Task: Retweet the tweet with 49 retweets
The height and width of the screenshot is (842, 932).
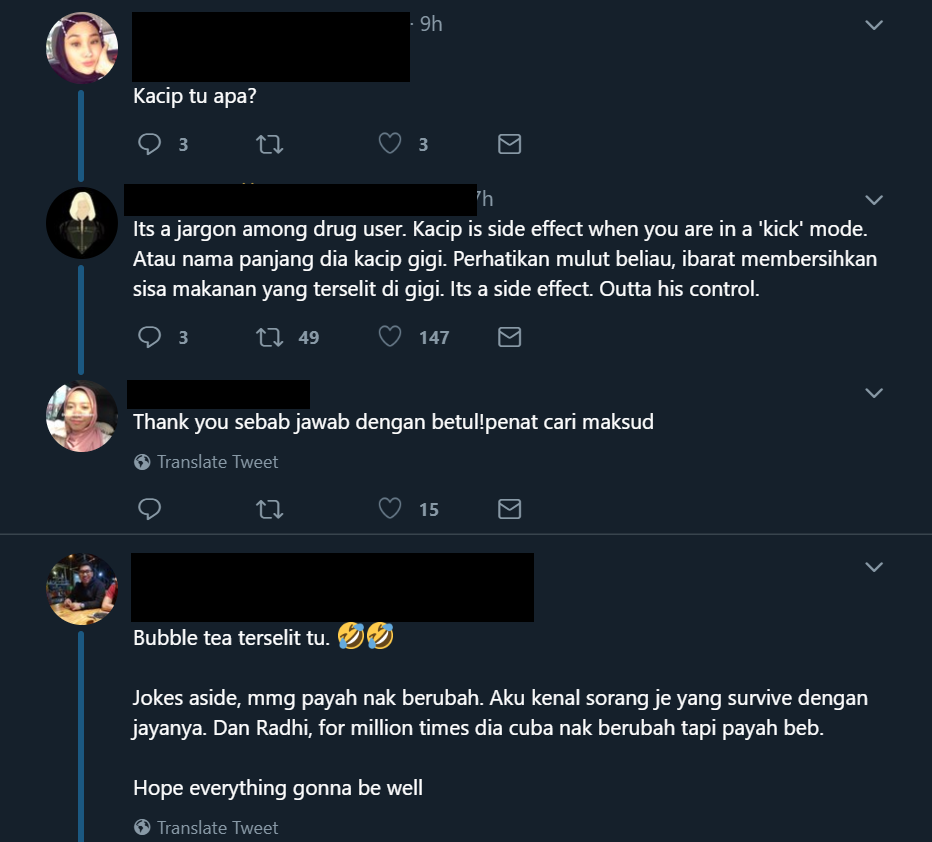Action: [269, 337]
